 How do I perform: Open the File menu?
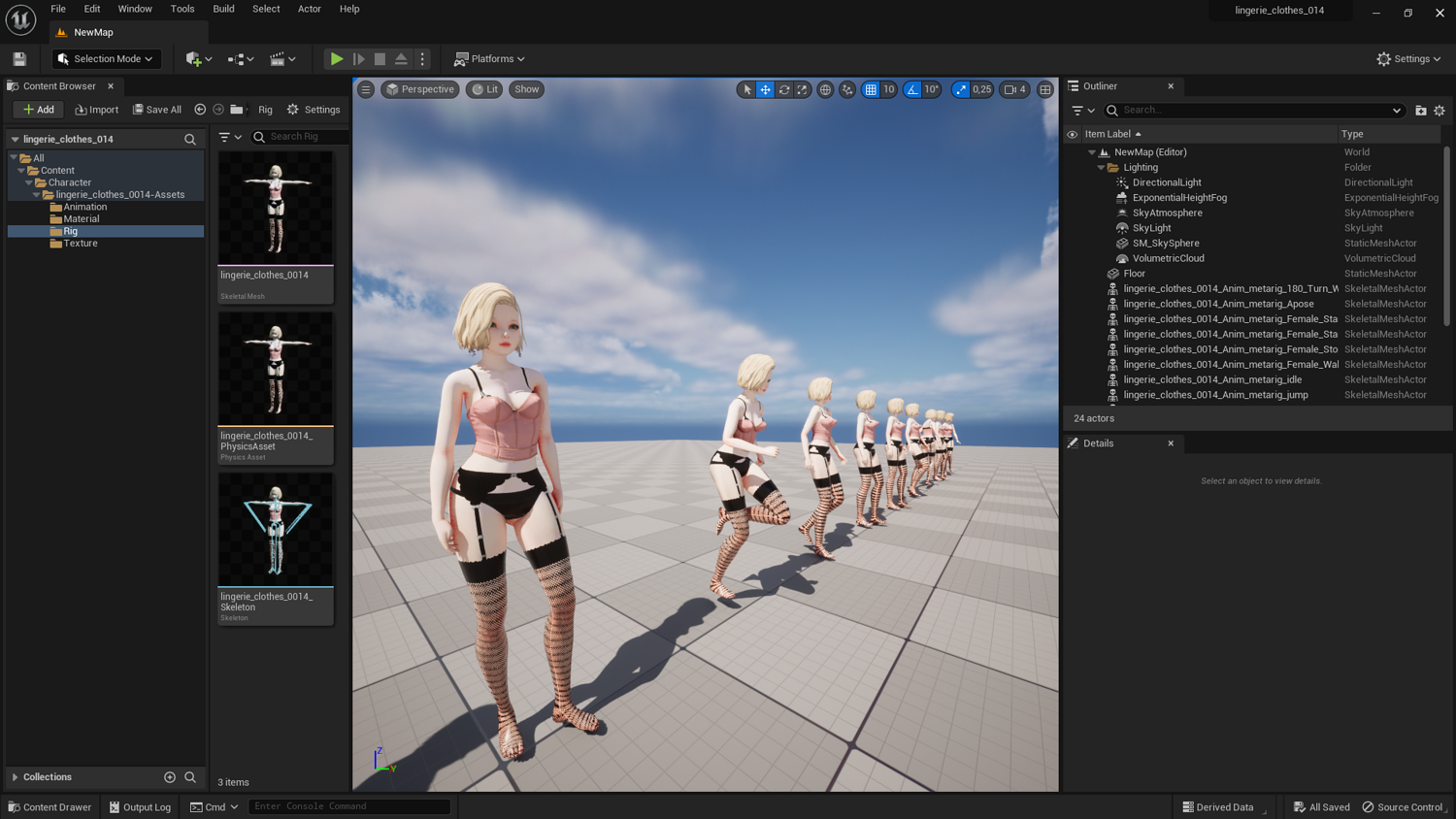point(58,9)
